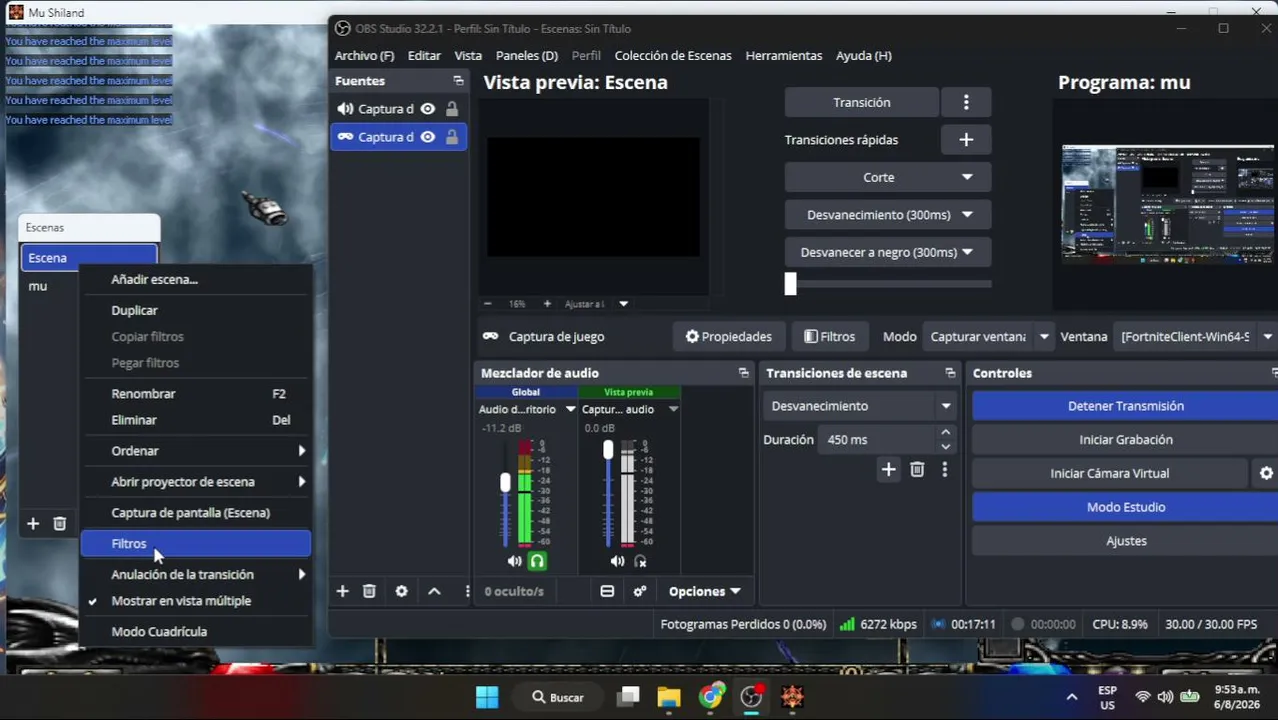Add a new source with the plus icon
This screenshot has height=720, width=1278.
click(342, 591)
